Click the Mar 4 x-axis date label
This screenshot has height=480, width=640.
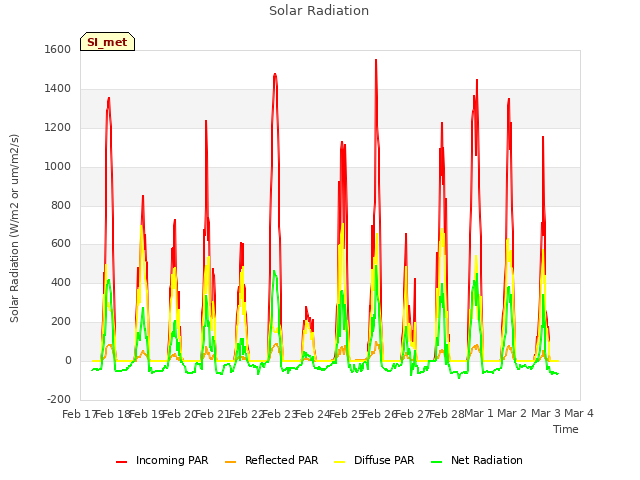[x=579, y=413]
